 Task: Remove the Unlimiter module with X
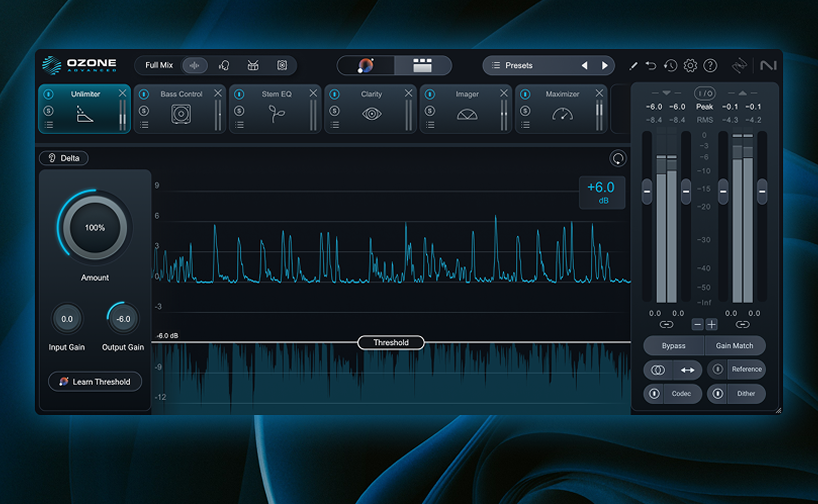[122, 93]
